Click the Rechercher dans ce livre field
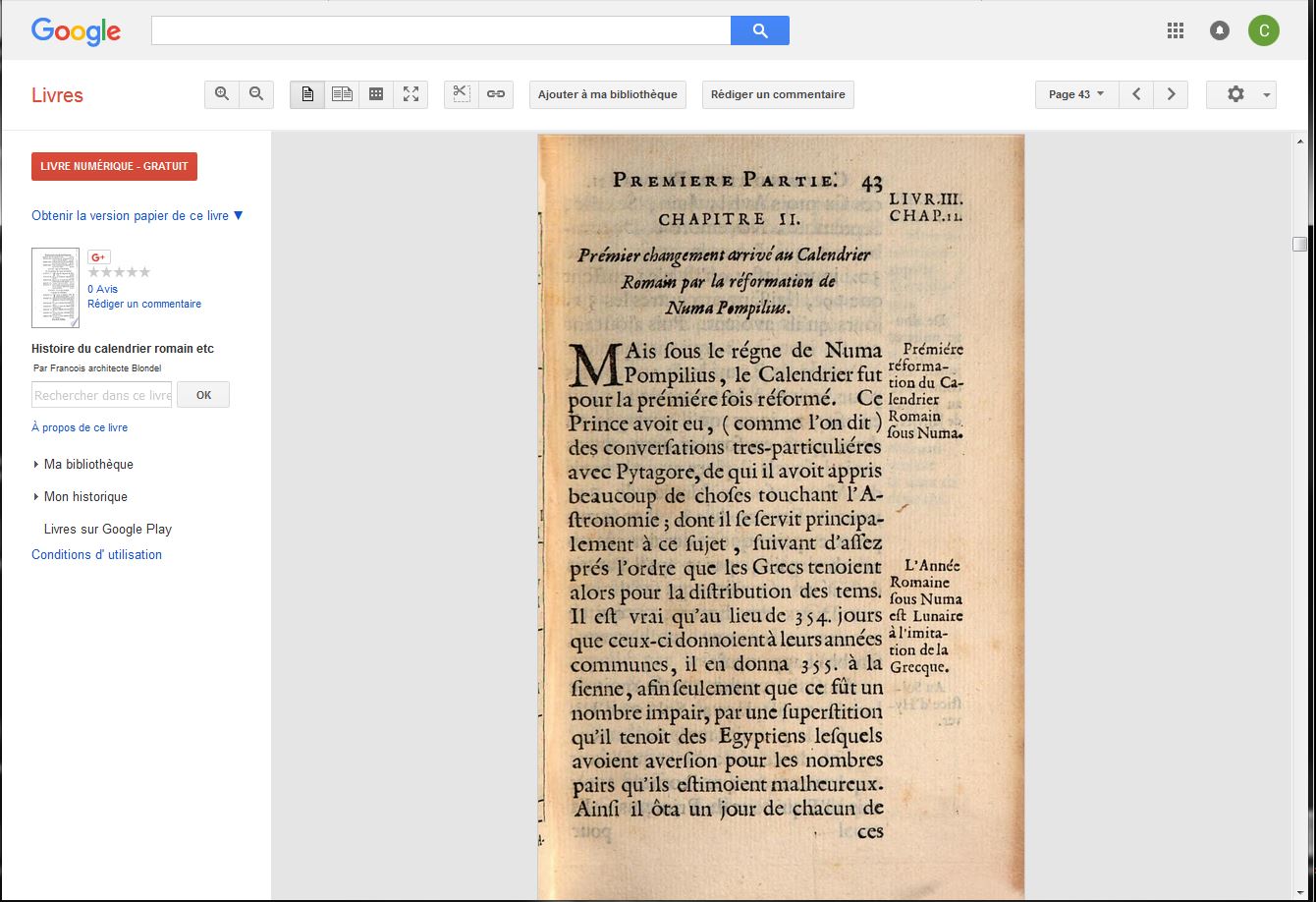Image resolution: width=1316 pixels, height=902 pixels. coord(102,395)
